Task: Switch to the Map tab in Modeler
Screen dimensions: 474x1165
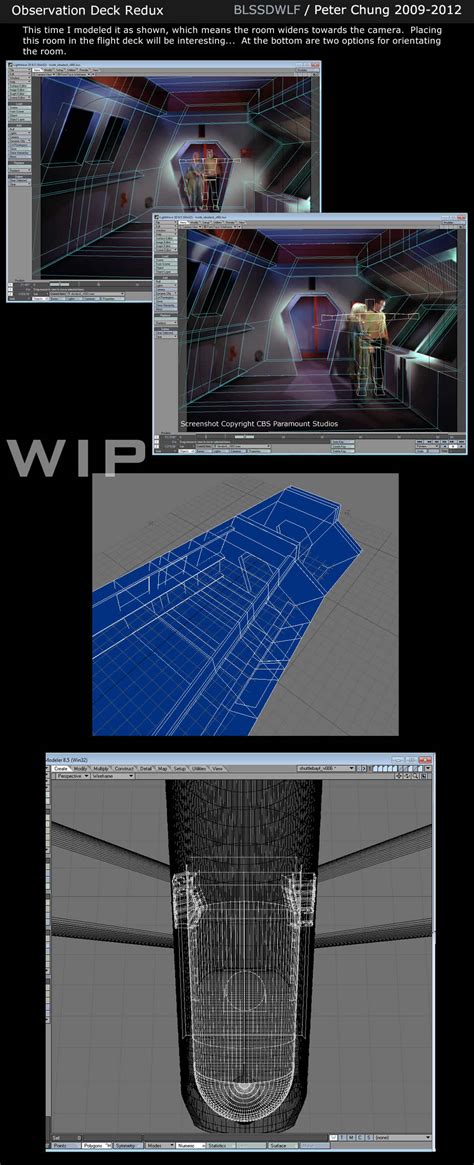Action: click(x=163, y=769)
